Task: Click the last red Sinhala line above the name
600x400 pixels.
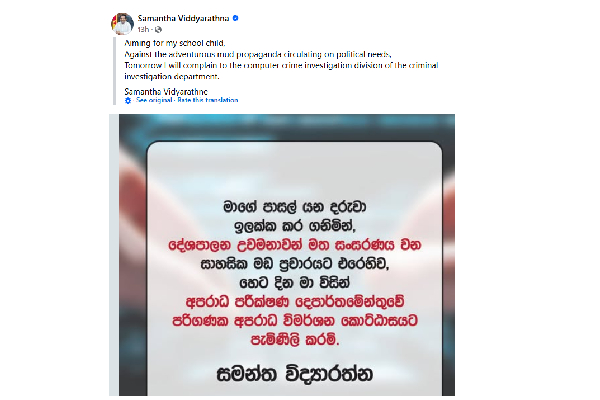Action: (294, 340)
